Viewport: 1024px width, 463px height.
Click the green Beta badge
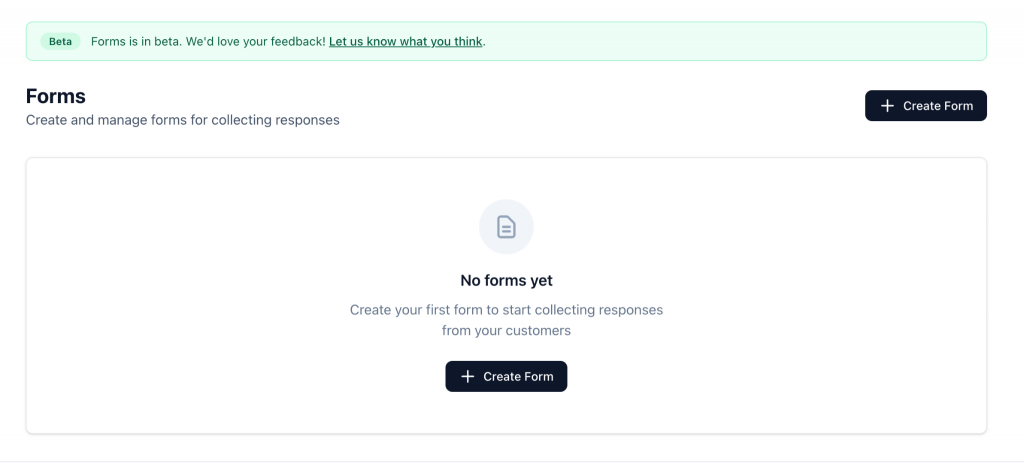tap(60, 41)
